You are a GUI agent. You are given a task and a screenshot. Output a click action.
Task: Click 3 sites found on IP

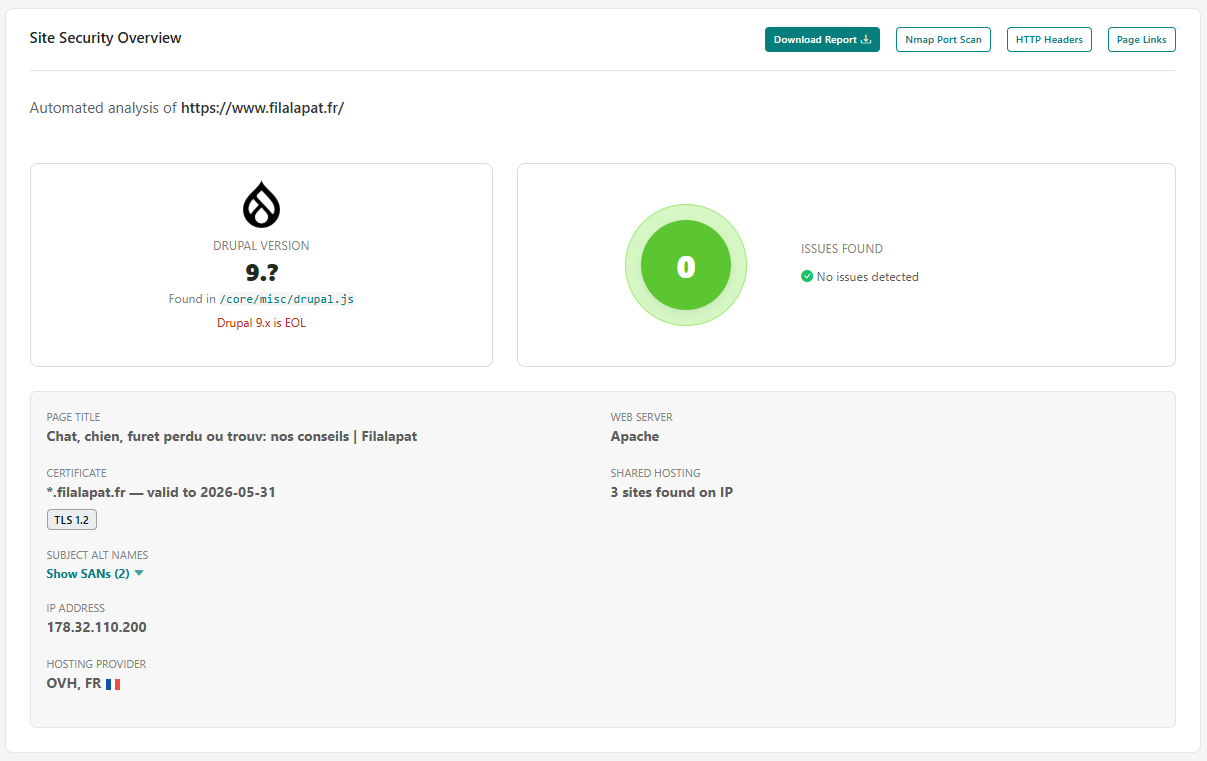click(x=672, y=492)
